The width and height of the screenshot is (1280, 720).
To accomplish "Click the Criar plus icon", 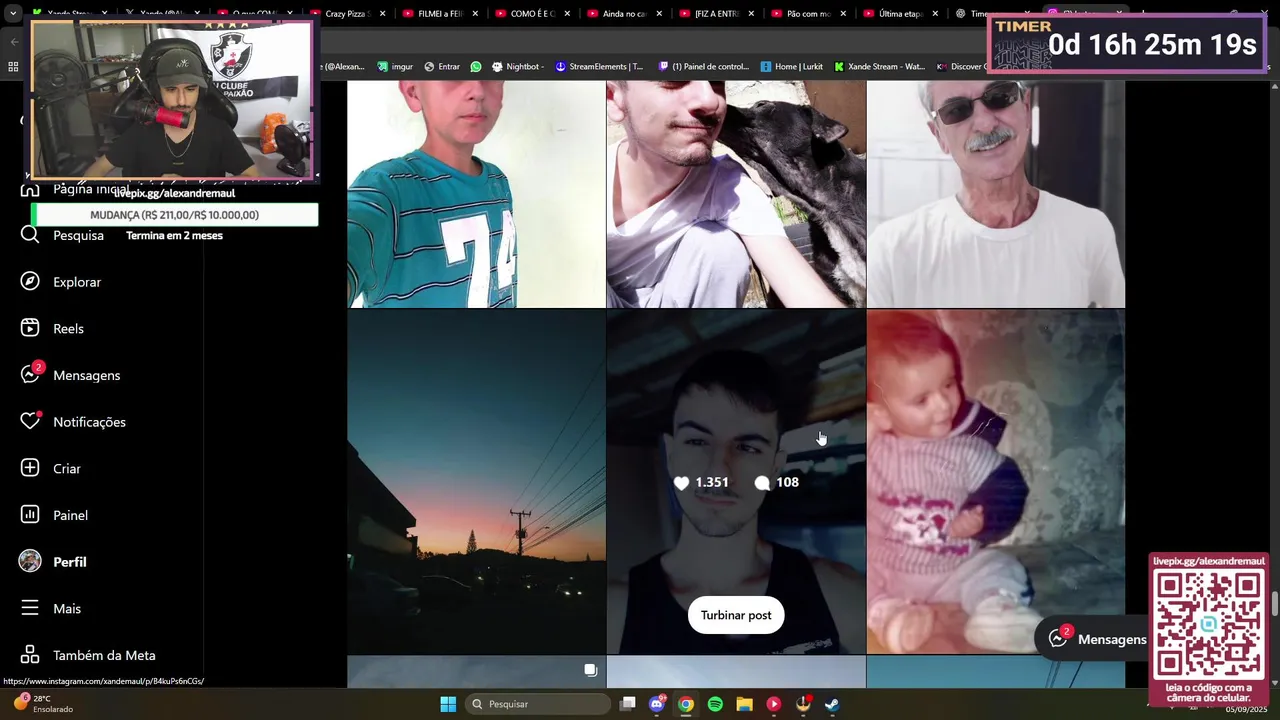I will (x=30, y=468).
